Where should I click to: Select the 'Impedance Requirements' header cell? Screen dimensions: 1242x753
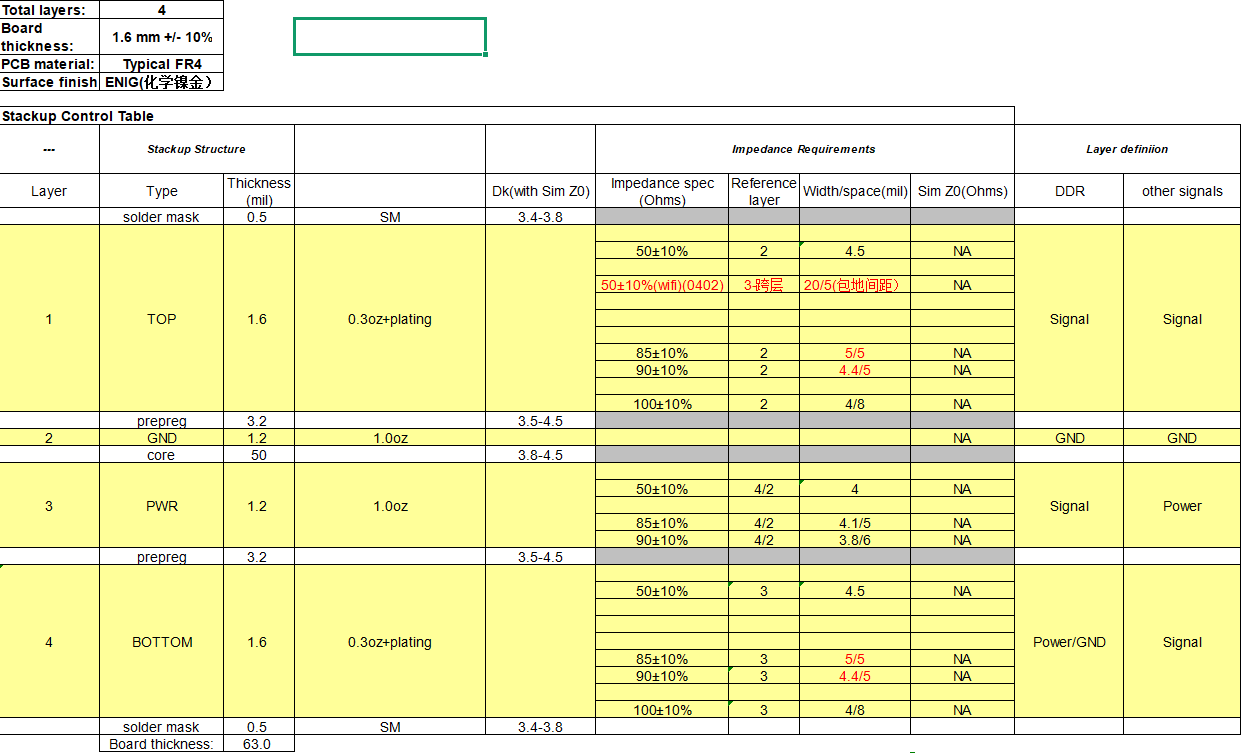(x=804, y=149)
